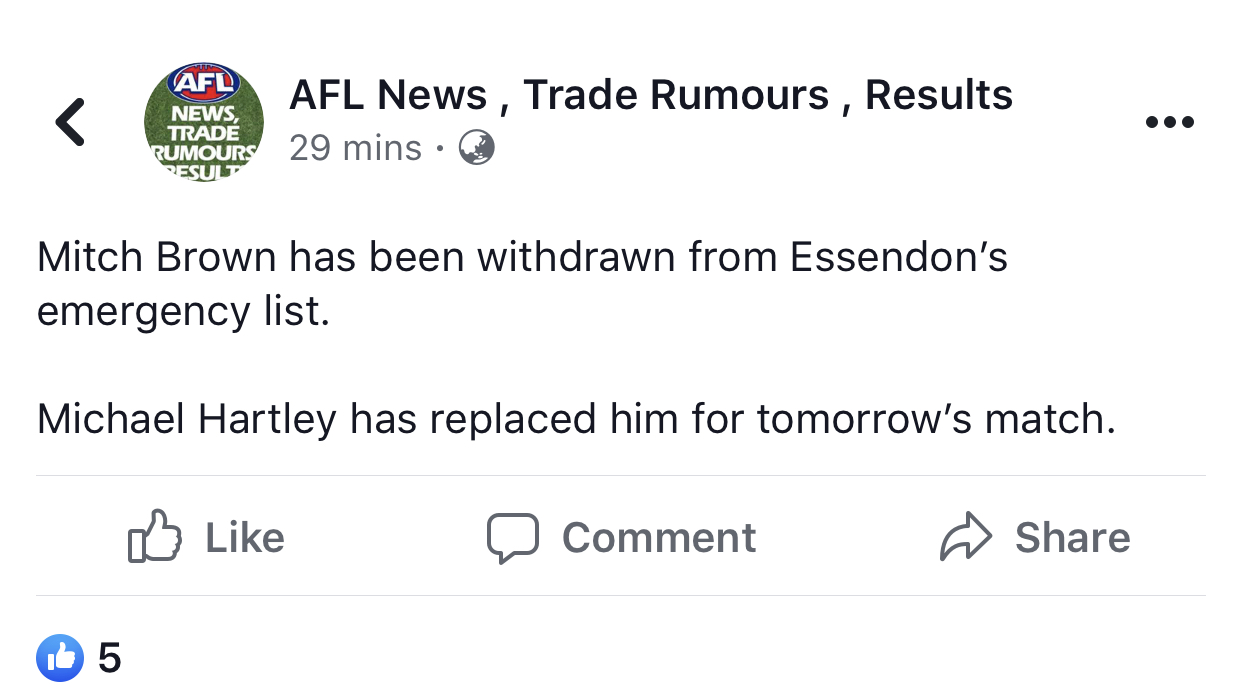Click the blue thumbs-up reaction icon
Image resolution: width=1242 pixels, height=689 pixels.
pos(60,658)
